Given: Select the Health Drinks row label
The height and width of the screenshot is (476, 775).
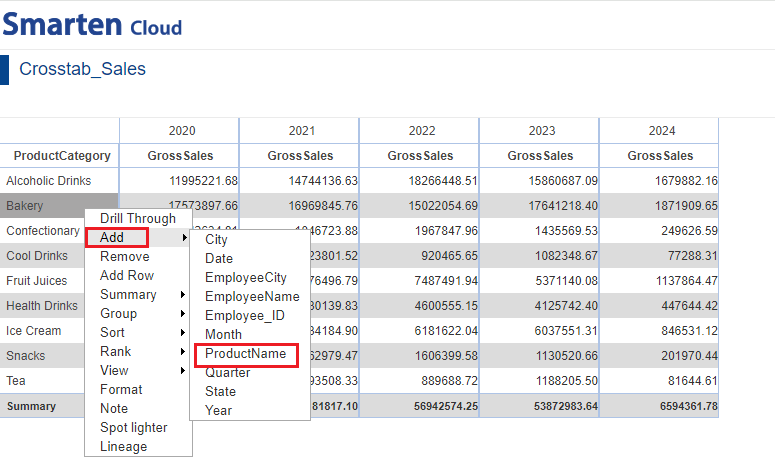Looking at the screenshot, I should (42, 306).
